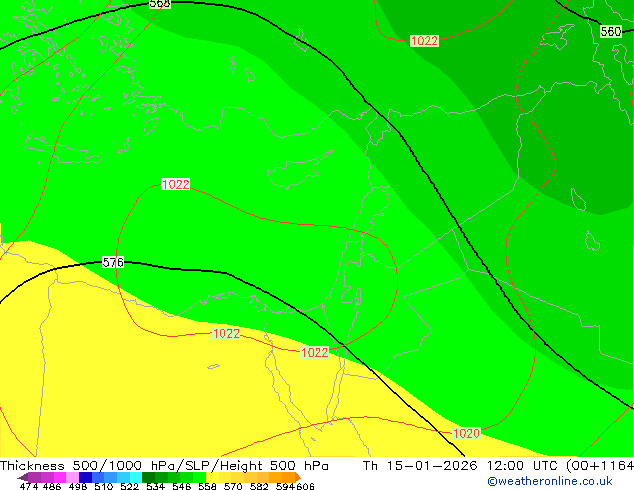The width and height of the screenshot is (634, 490).
Task: Click the 568 contour label at top edge
Action: point(160,4)
